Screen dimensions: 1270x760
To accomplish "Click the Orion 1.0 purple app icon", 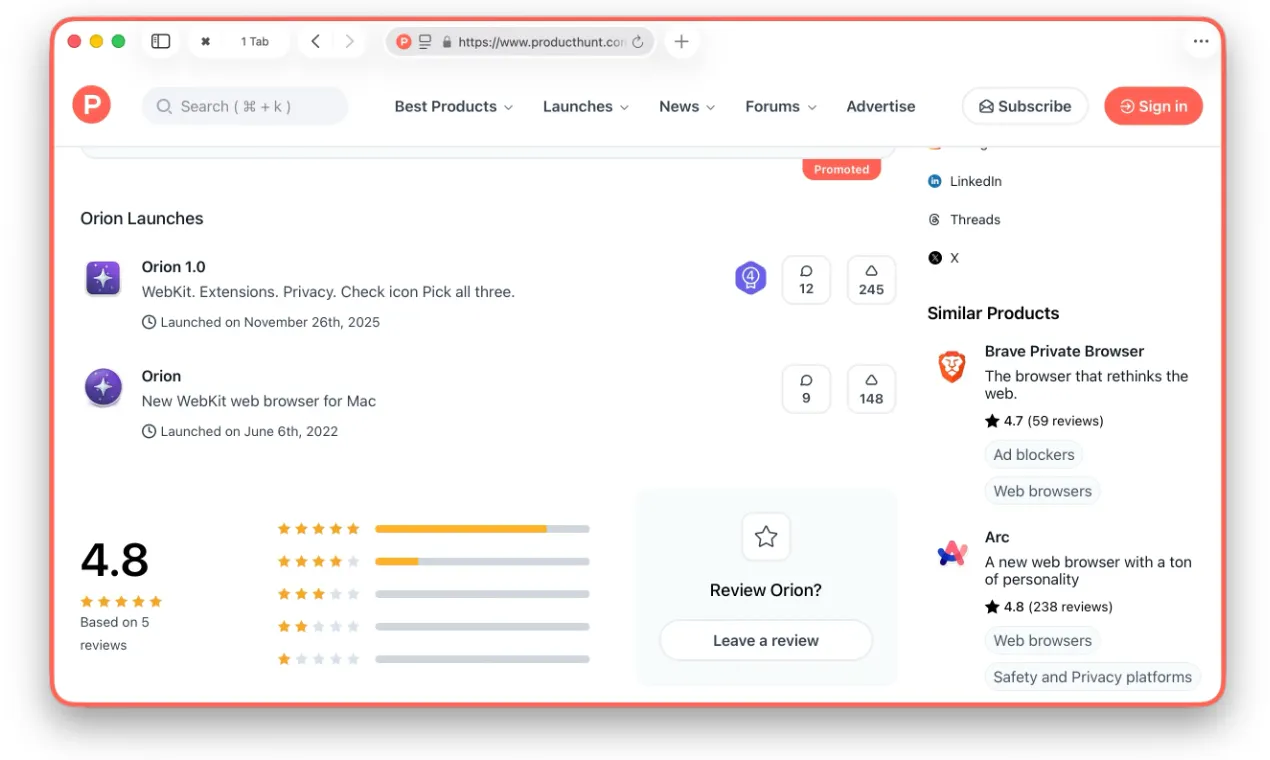I will click(x=103, y=278).
